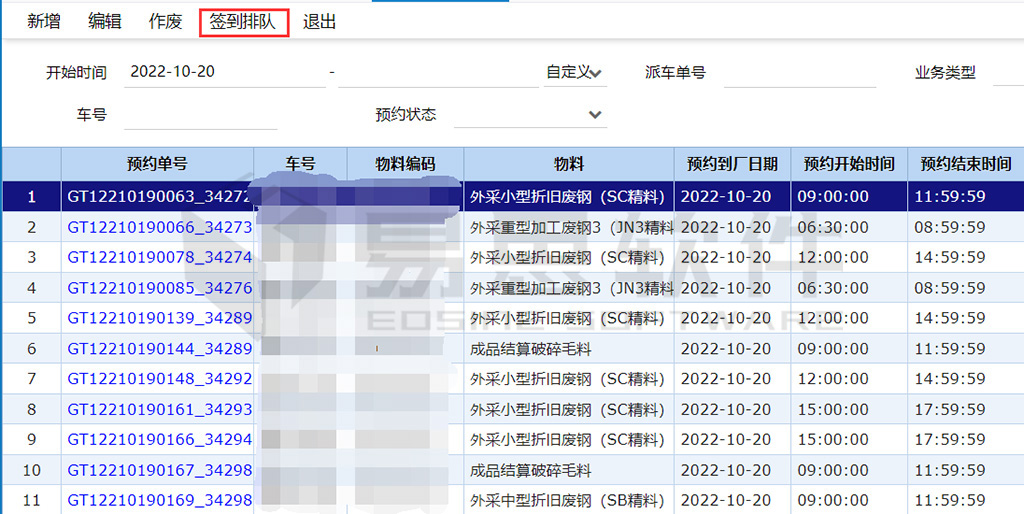
Task: Click the 编辑 toolbar button
Action: [105, 22]
